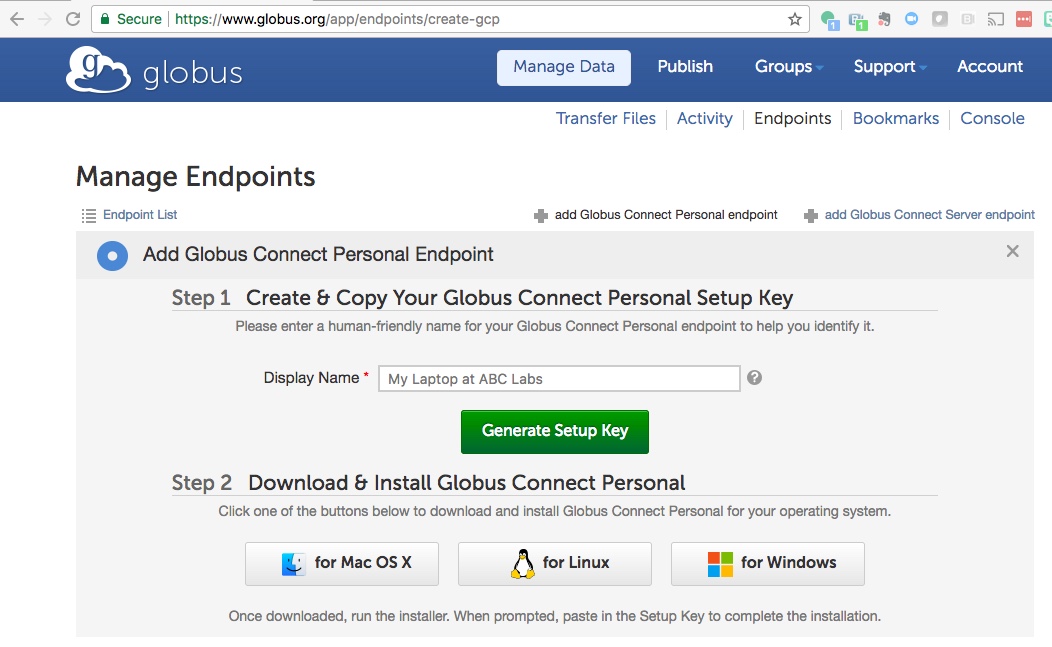Focus the Display Name input field

[559, 379]
